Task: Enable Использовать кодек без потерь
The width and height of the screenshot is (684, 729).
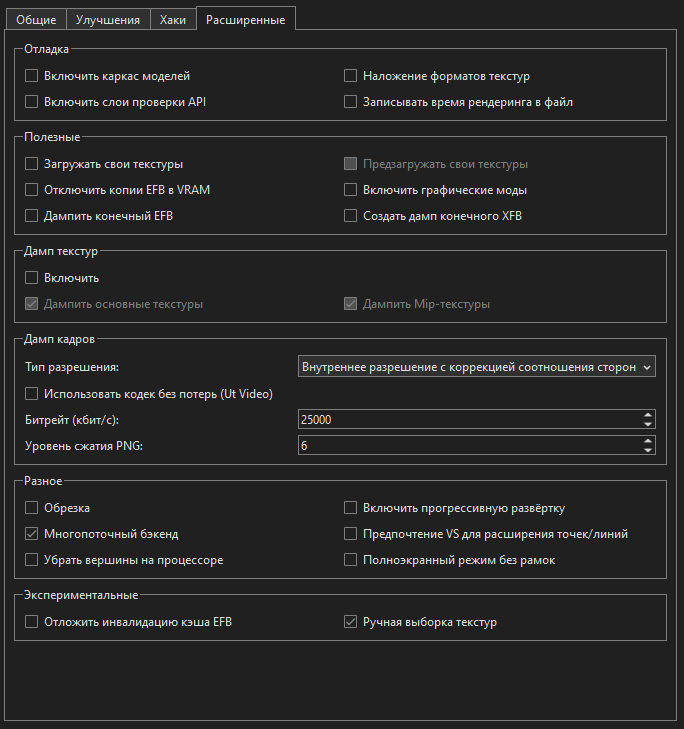Action: (32, 394)
